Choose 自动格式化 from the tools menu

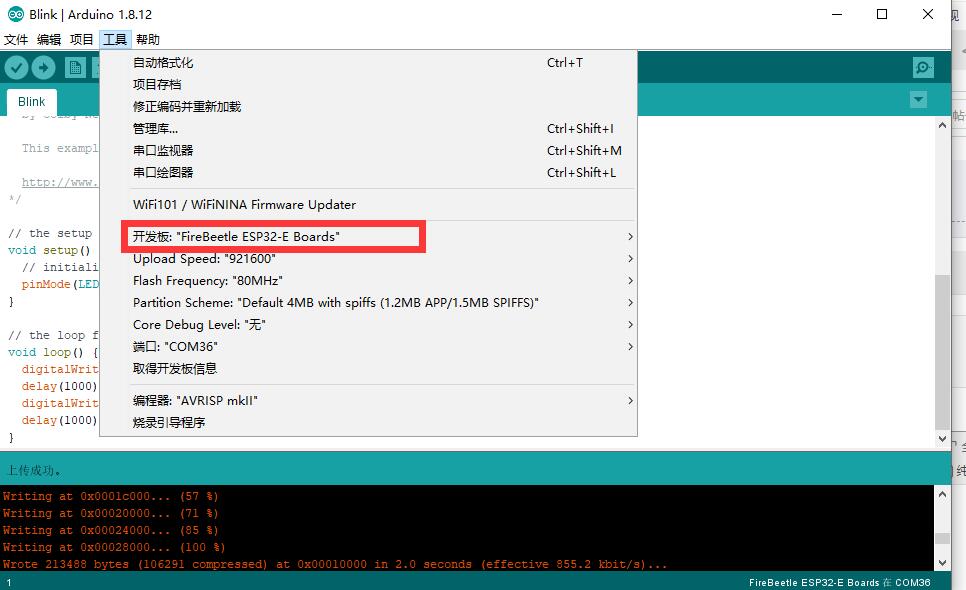pos(368,63)
